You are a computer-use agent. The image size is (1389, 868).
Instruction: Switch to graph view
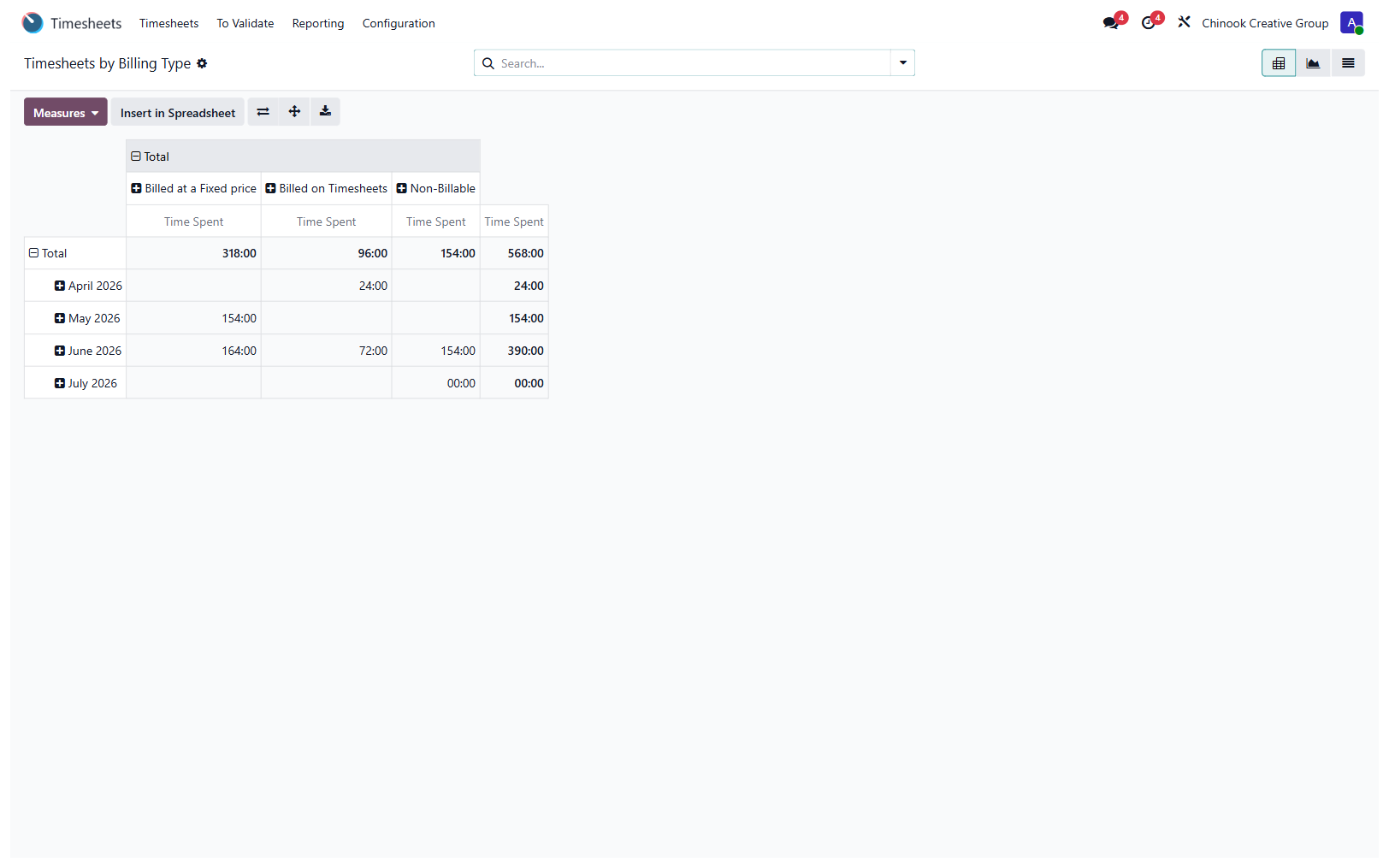click(1313, 63)
